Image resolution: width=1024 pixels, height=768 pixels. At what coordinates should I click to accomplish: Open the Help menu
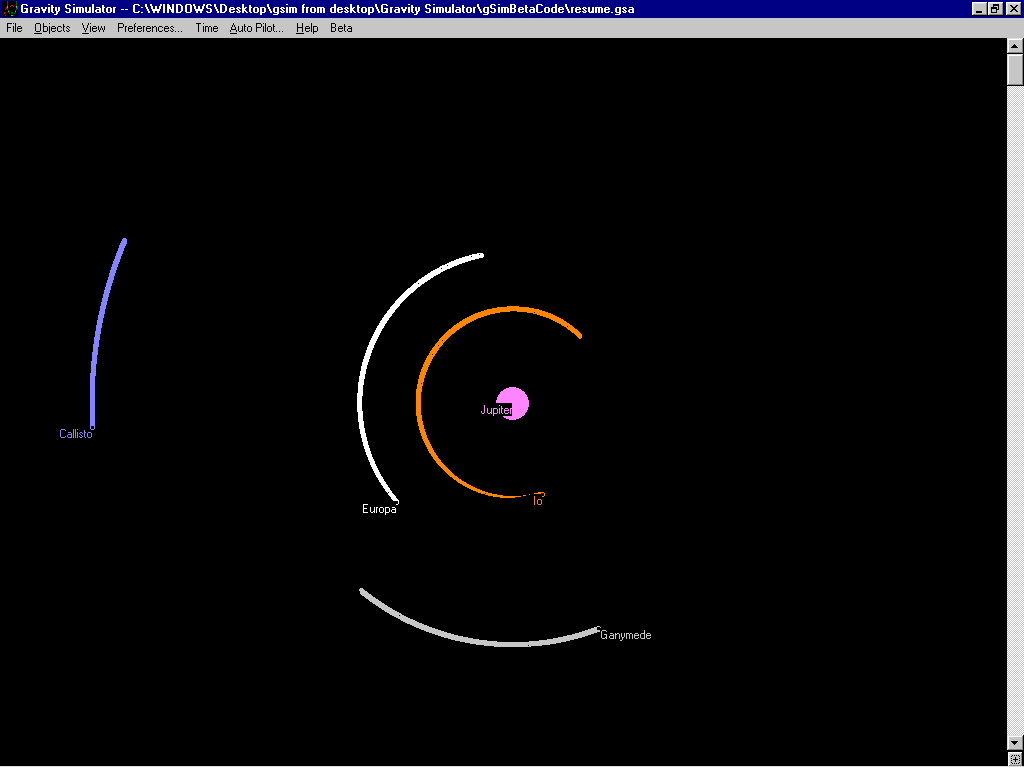pos(307,28)
